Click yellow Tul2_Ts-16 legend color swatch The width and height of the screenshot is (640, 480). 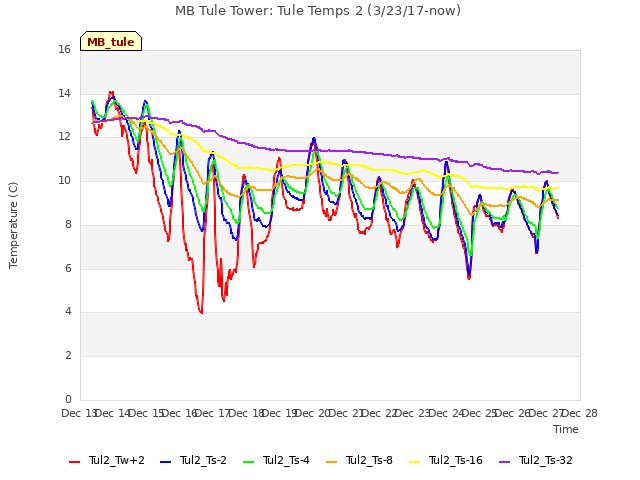(414, 462)
